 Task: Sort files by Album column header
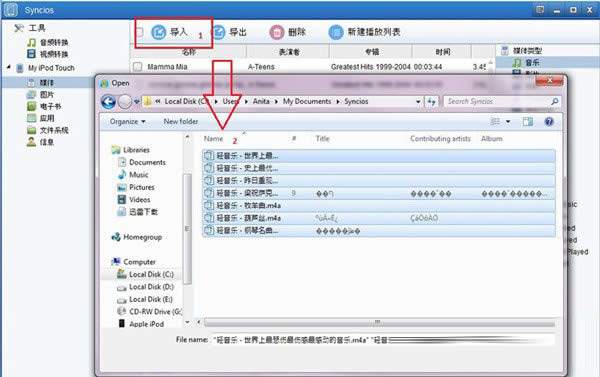pyautogui.click(x=492, y=139)
